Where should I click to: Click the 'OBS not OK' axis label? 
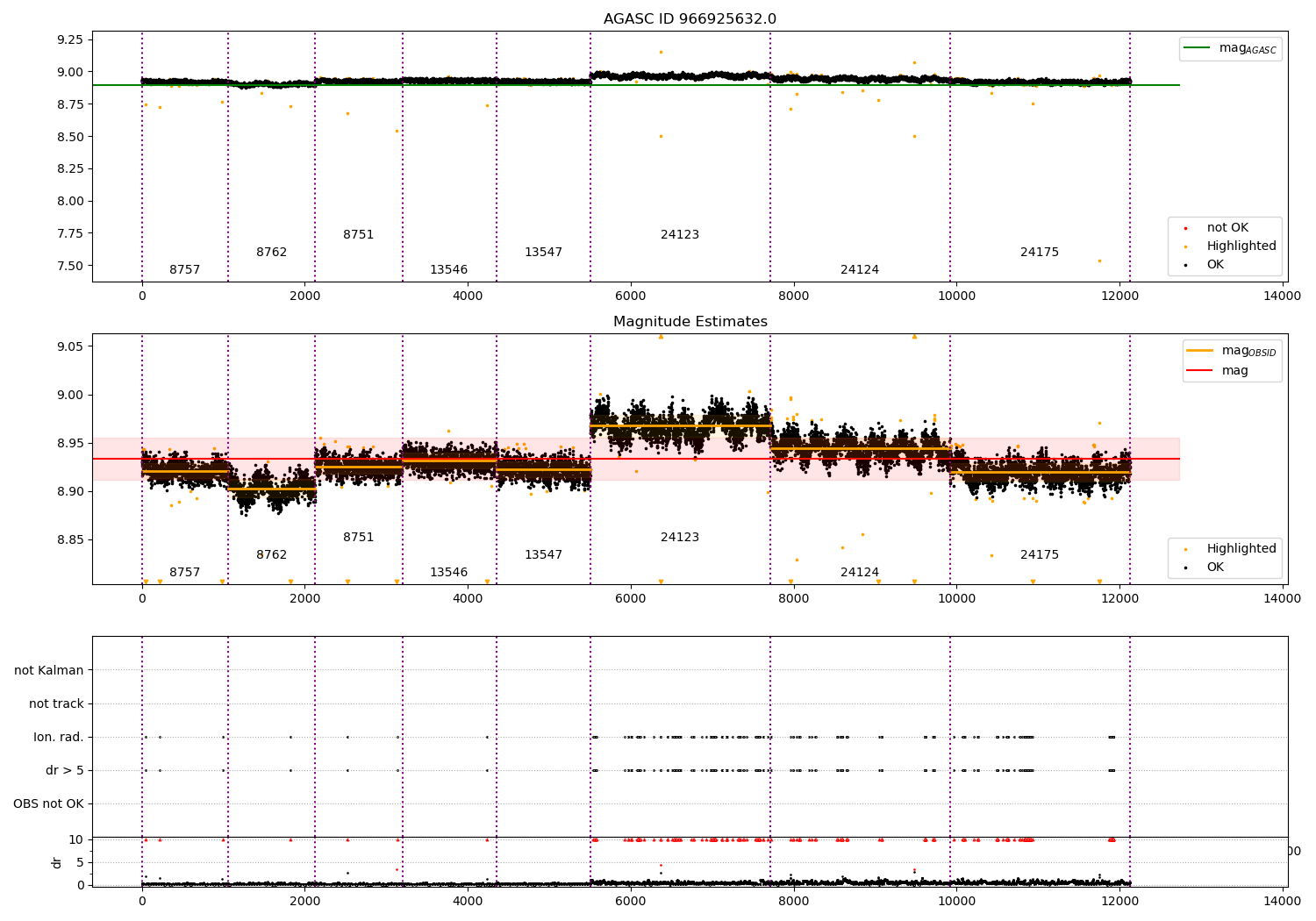(48, 803)
